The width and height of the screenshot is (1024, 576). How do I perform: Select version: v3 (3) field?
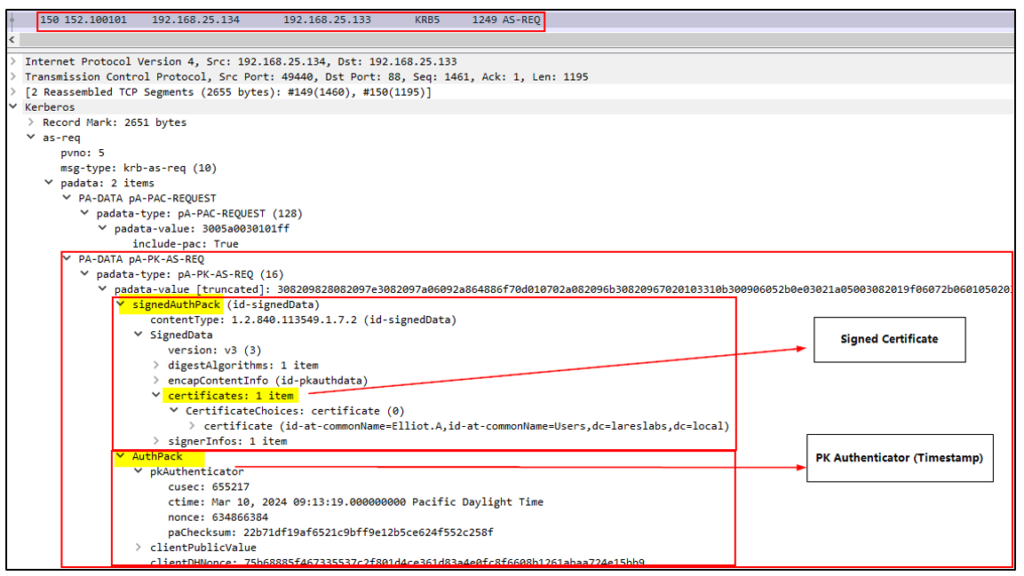coord(214,350)
